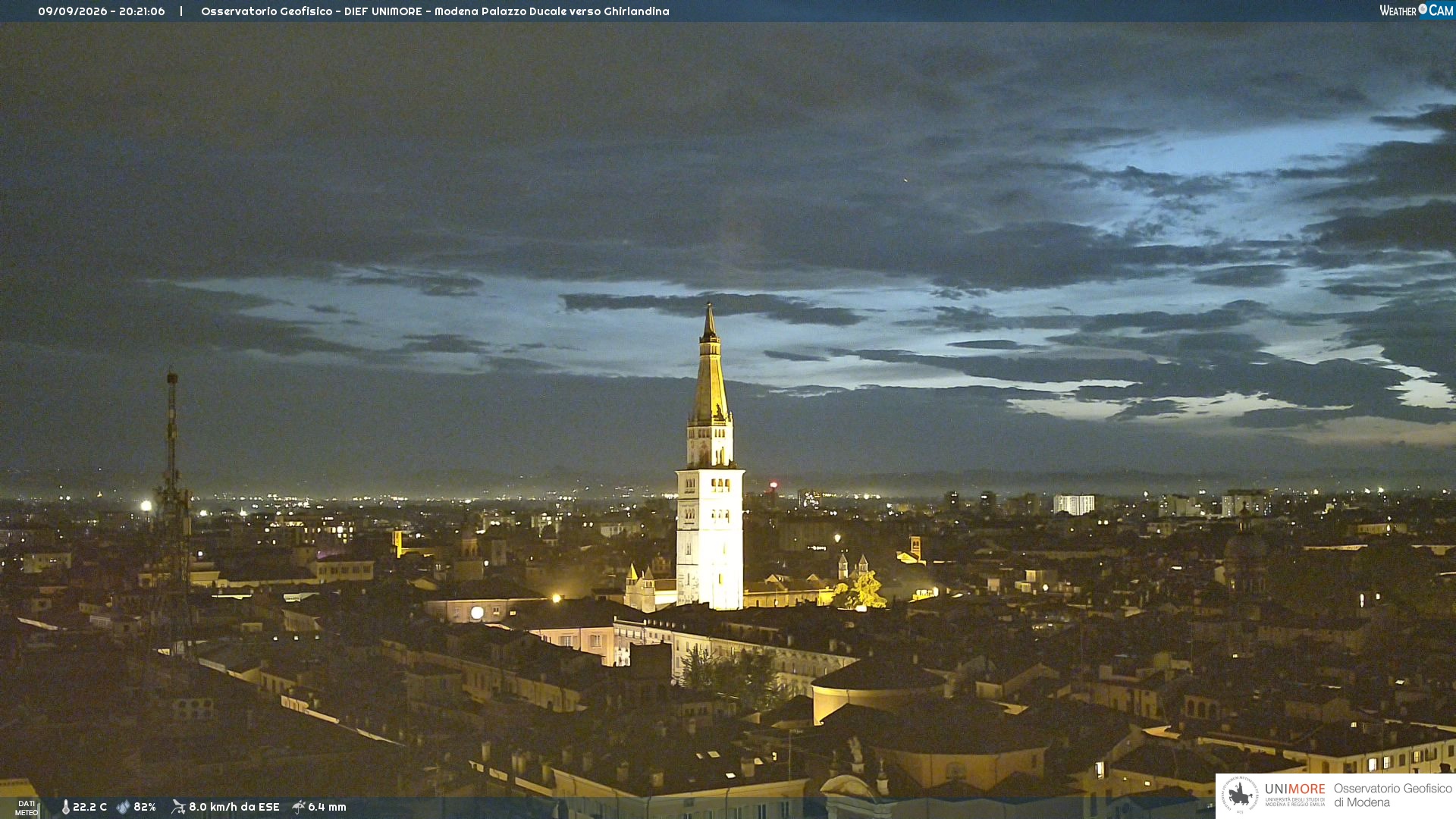Click the radio antenna mast
The image size is (1456, 819).
click(x=173, y=508)
